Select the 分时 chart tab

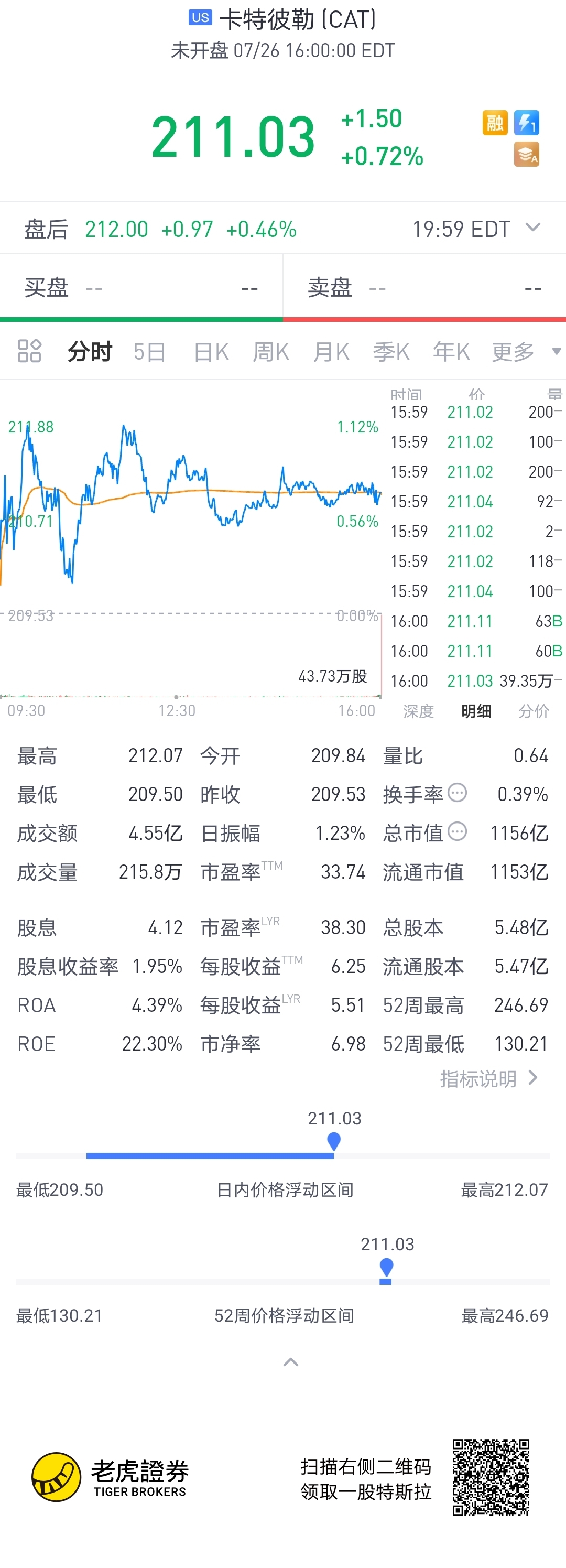click(90, 351)
